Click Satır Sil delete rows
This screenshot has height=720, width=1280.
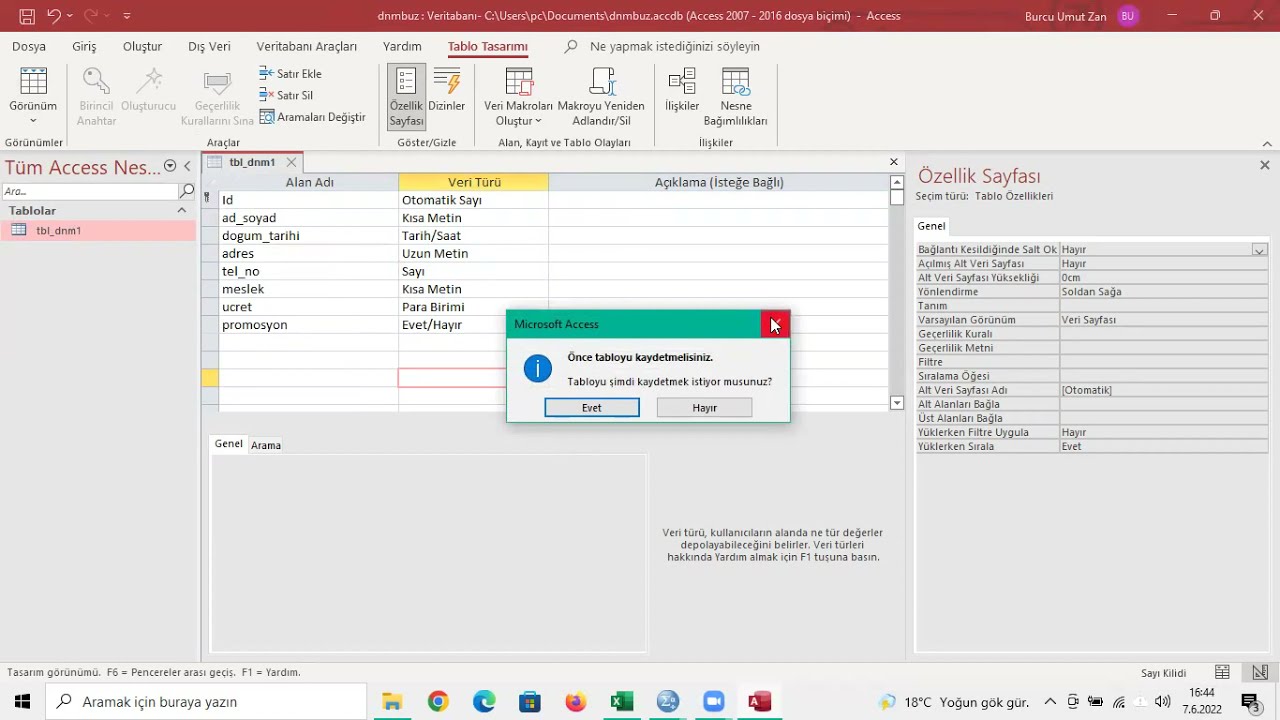(286, 95)
